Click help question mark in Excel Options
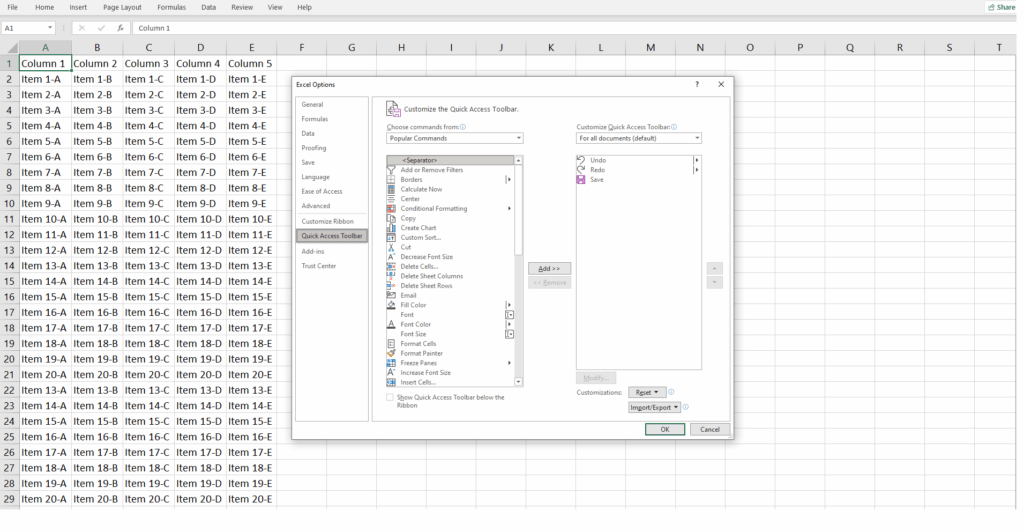Screen dimensions: 1024x532 (697, 84)
